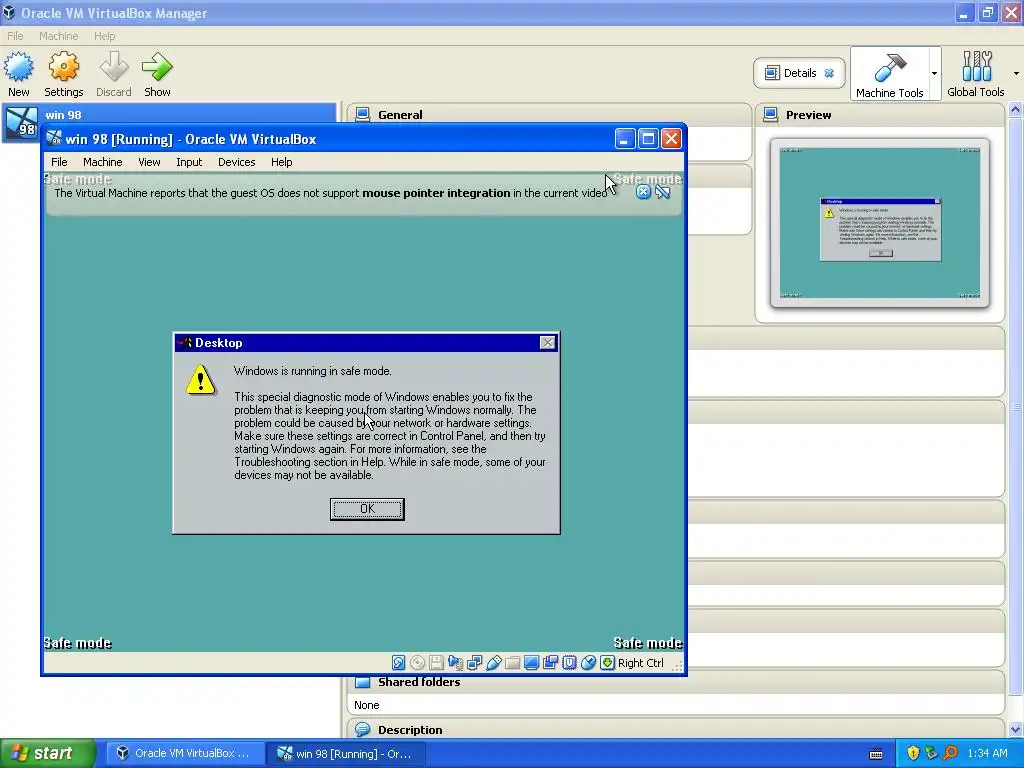Image resolution: width=1024 pixels, height=768 pixels.
Task: Click the Windows start button
Action: point(47,753)
